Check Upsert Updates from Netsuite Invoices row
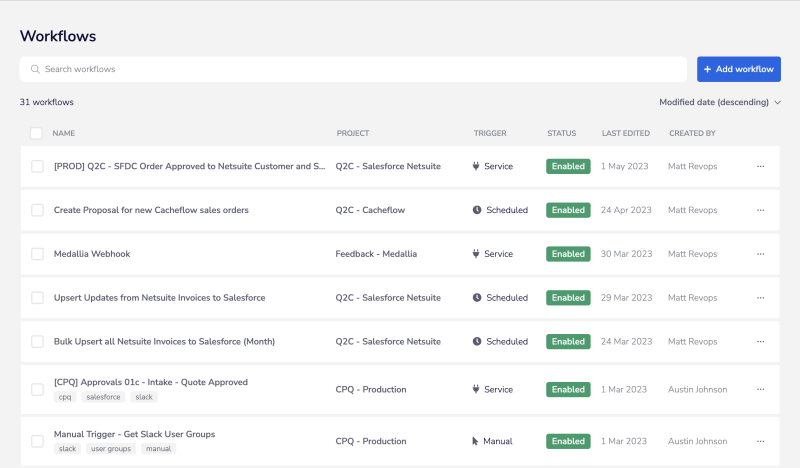This screenshot has width=800, height=468. tap(37, 298)
